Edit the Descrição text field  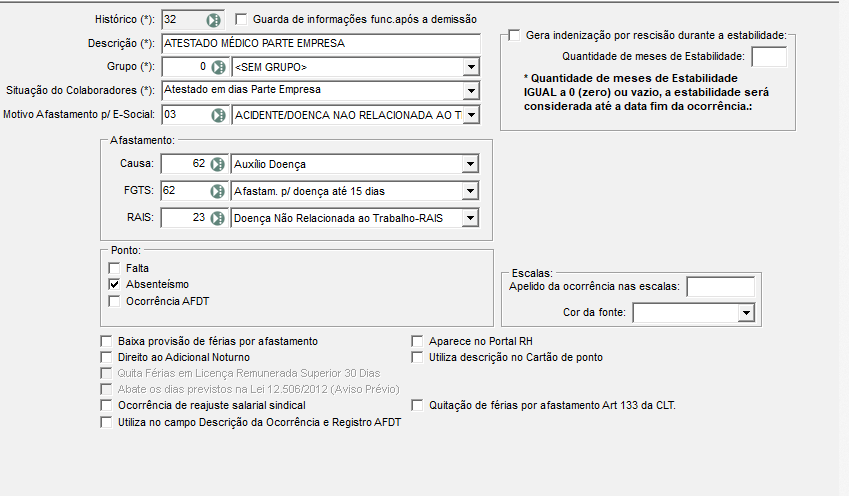click(321, 43)
